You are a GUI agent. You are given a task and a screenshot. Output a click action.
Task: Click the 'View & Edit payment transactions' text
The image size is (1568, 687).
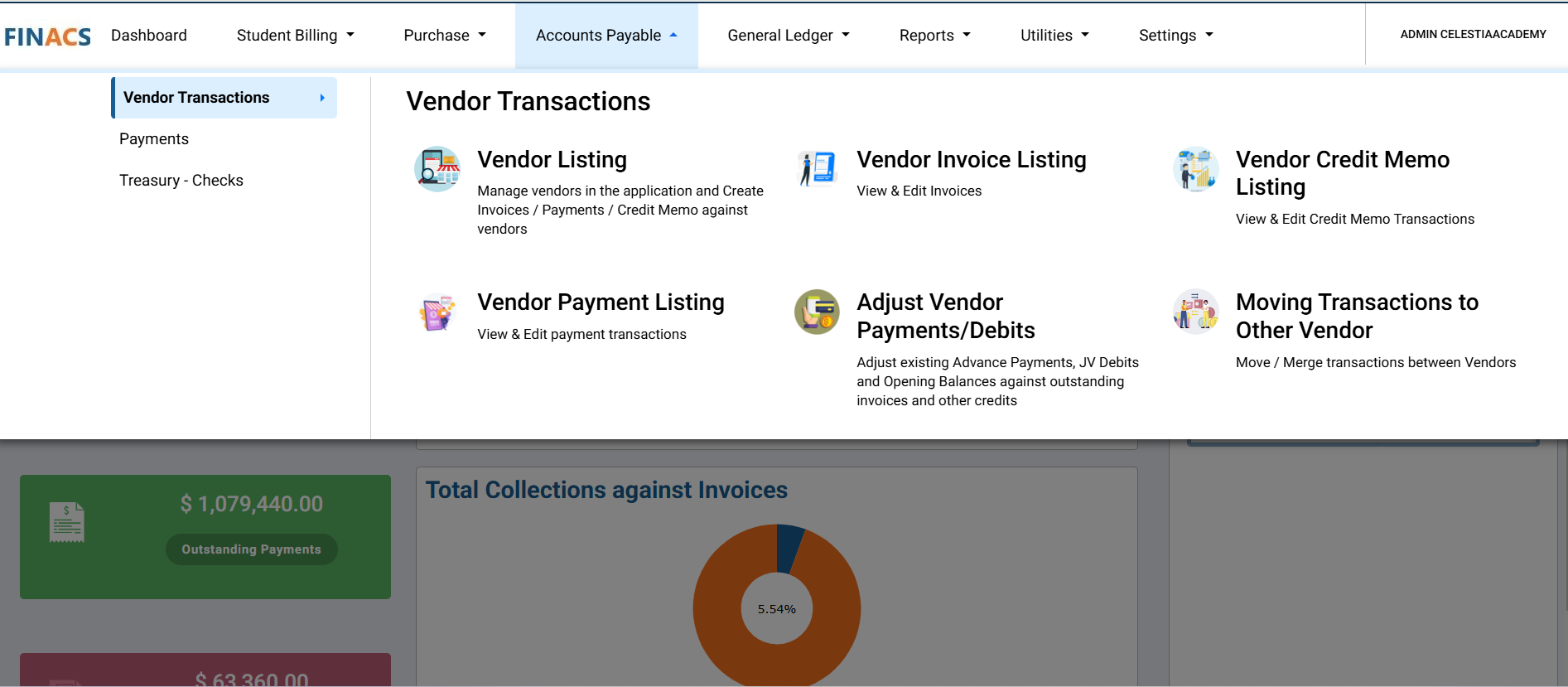581,334
